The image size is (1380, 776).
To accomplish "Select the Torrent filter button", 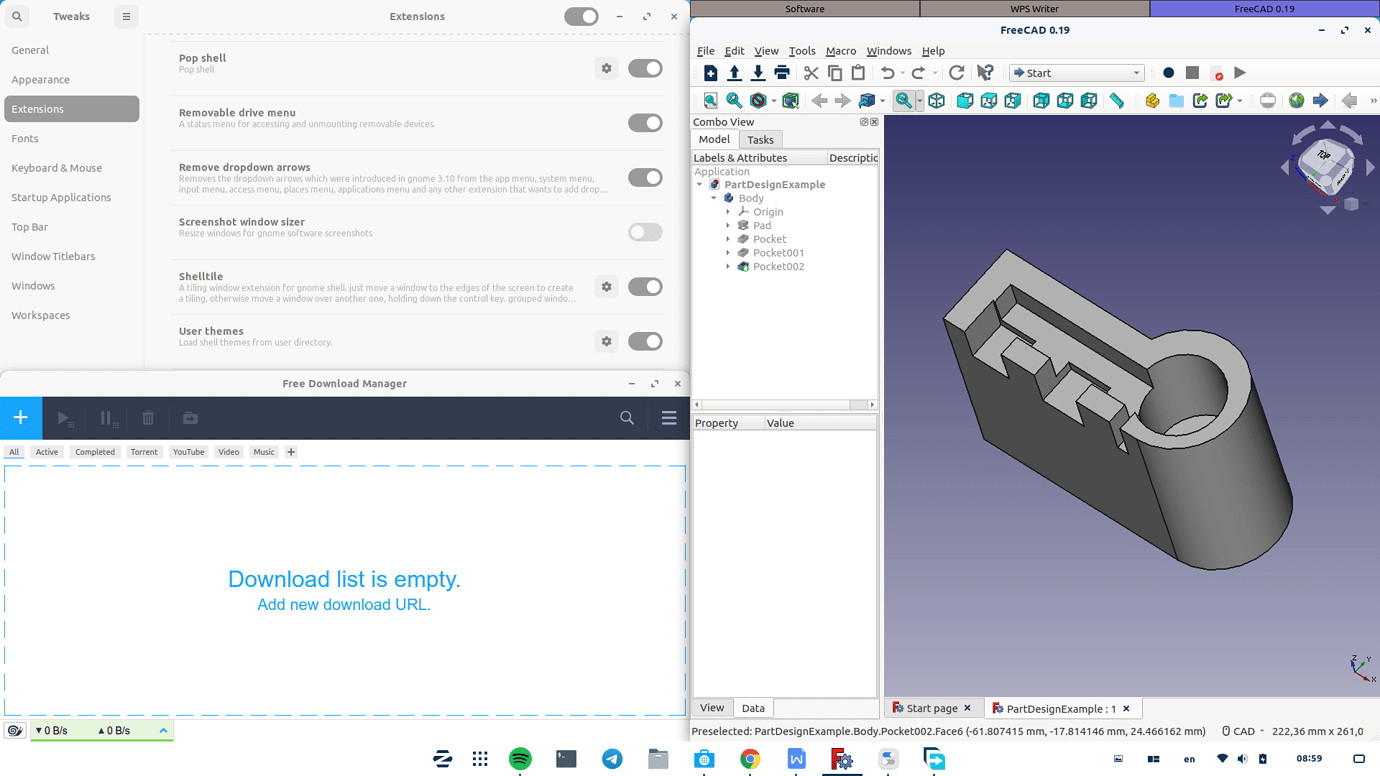I will (x=144, y=452).
